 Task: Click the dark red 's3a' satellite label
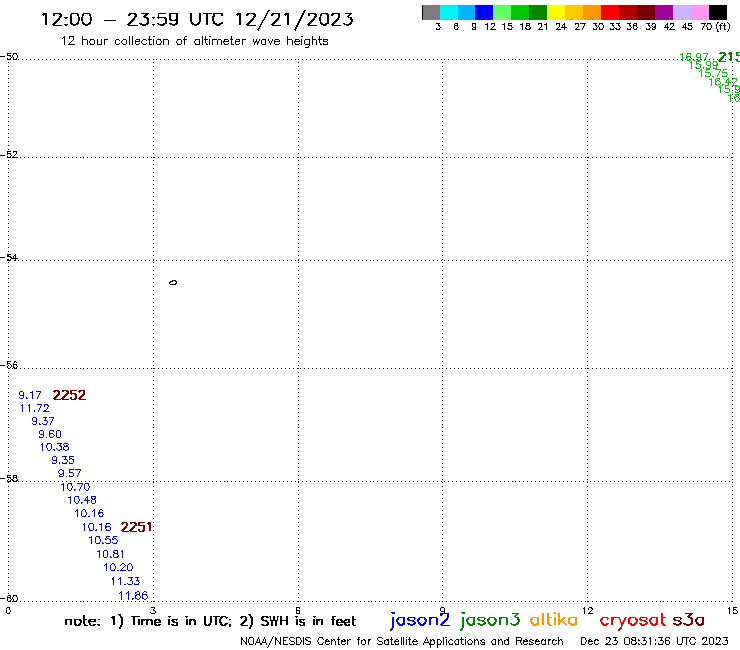[x=688, y=620]
